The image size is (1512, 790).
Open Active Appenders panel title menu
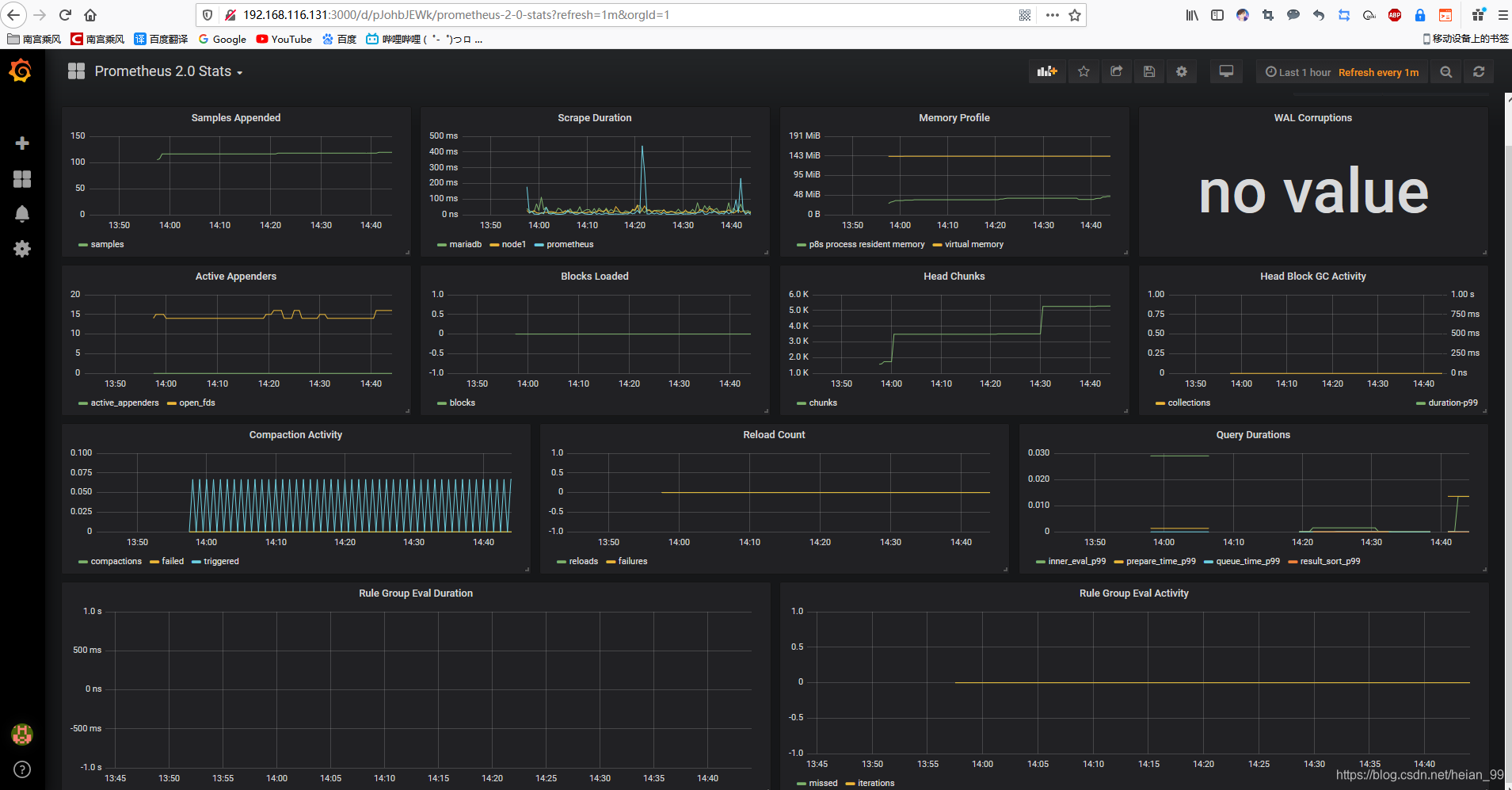(236, 276)
